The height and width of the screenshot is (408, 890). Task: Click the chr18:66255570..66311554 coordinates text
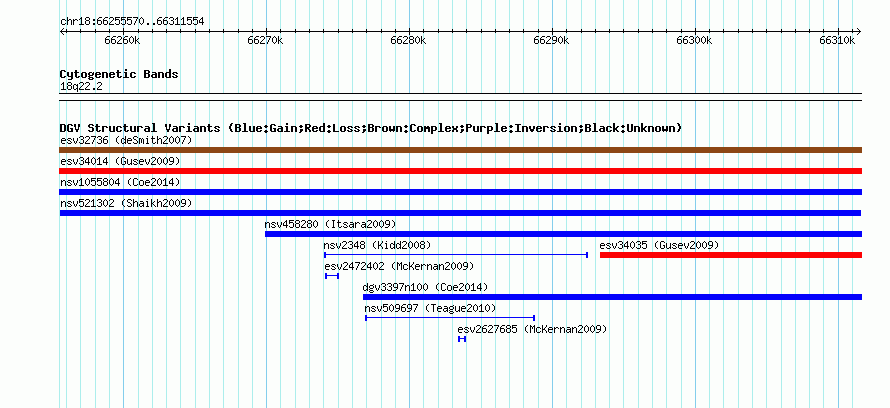point(132,22)
